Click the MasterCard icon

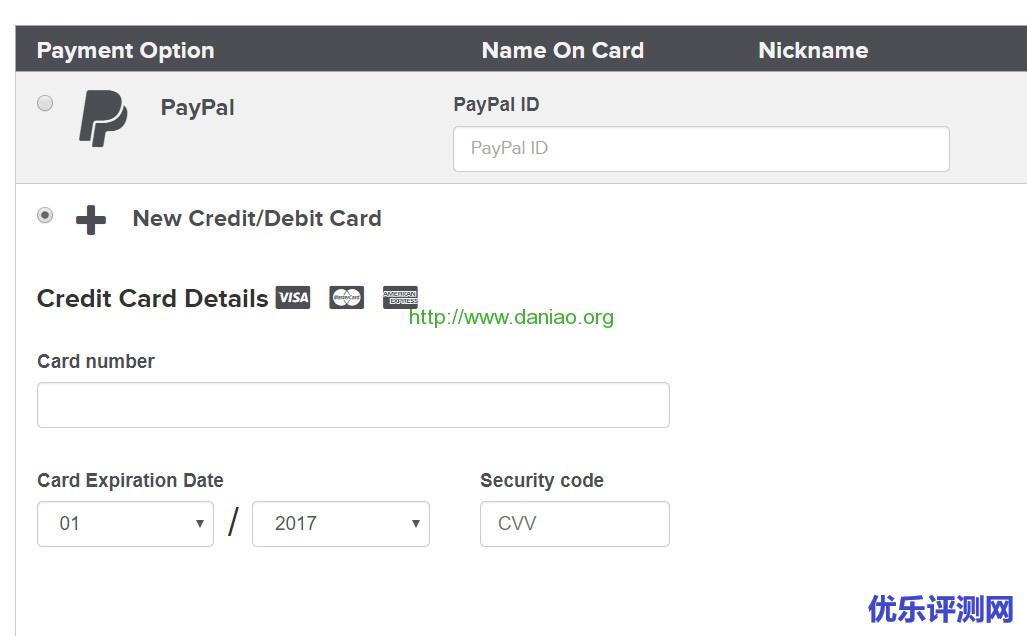(347, 298)
